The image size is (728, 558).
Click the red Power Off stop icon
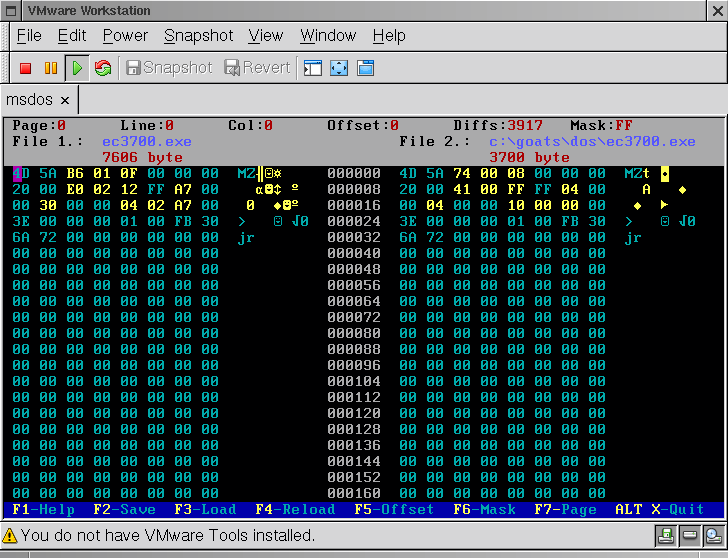[26, 68]
